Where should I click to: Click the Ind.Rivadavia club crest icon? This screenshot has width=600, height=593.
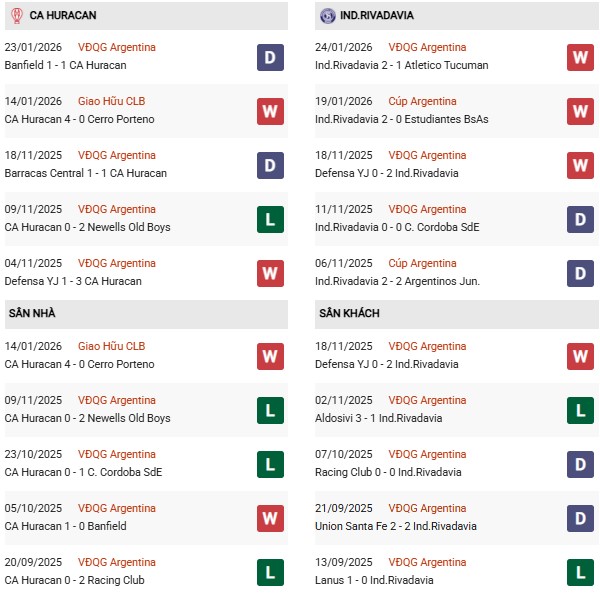coord(328,16)
